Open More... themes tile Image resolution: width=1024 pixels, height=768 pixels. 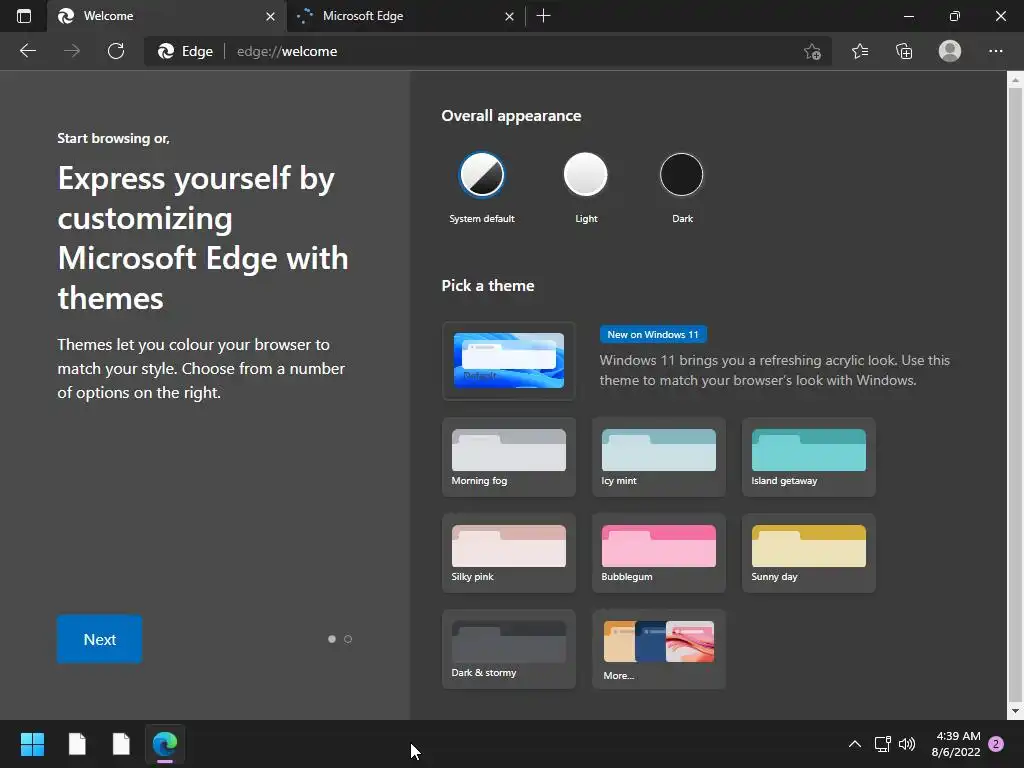click(658, 649)
